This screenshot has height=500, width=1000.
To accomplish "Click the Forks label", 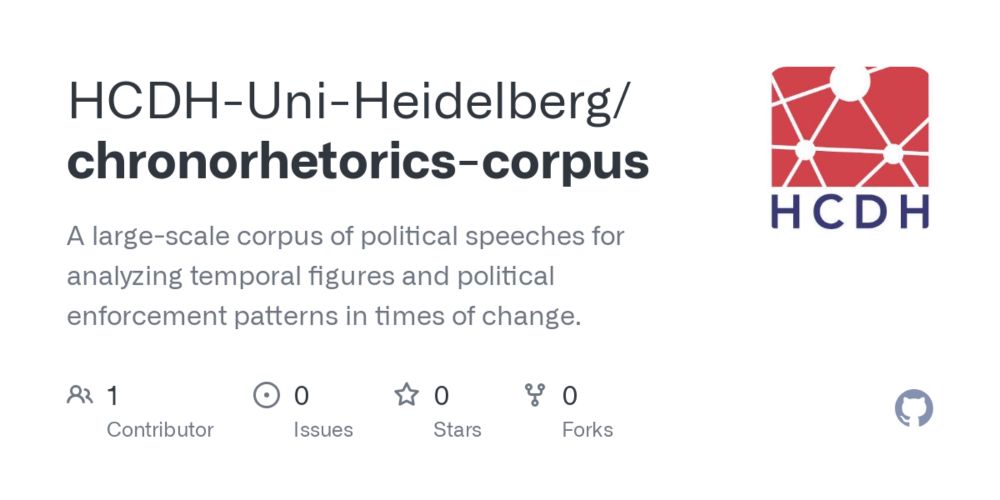I will pyautogui.click(x=587, y=430).
